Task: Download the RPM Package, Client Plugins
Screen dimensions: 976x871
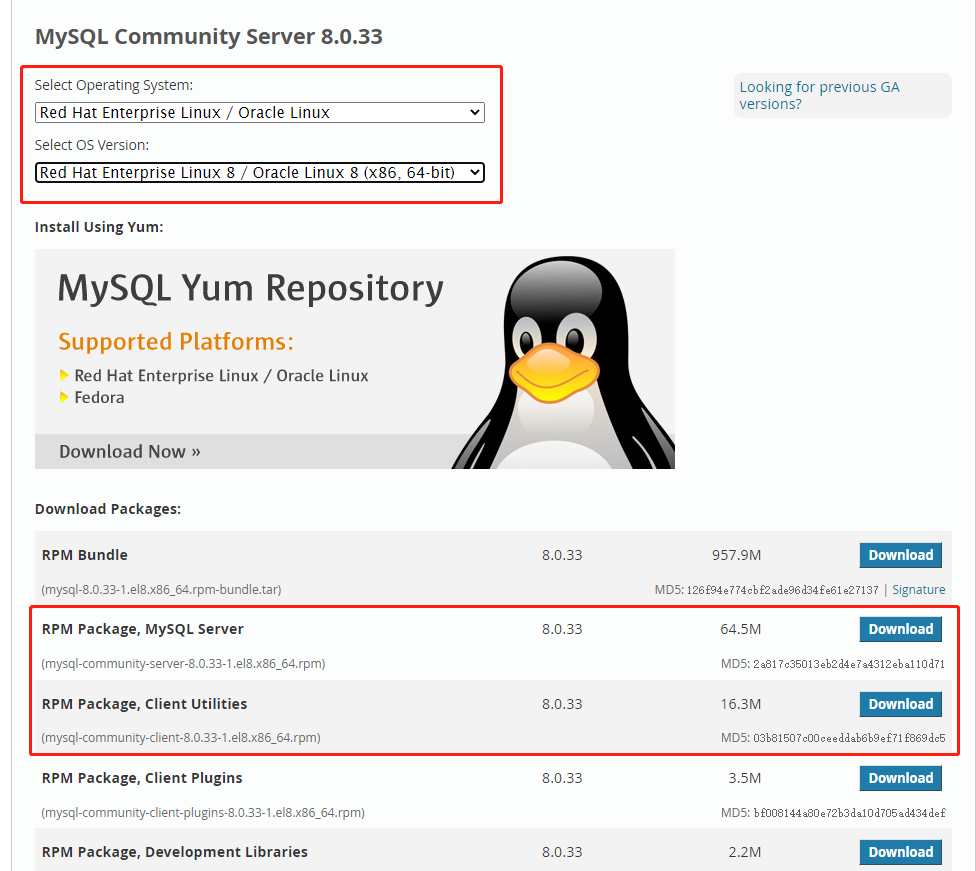Action: tap(901, 778)
